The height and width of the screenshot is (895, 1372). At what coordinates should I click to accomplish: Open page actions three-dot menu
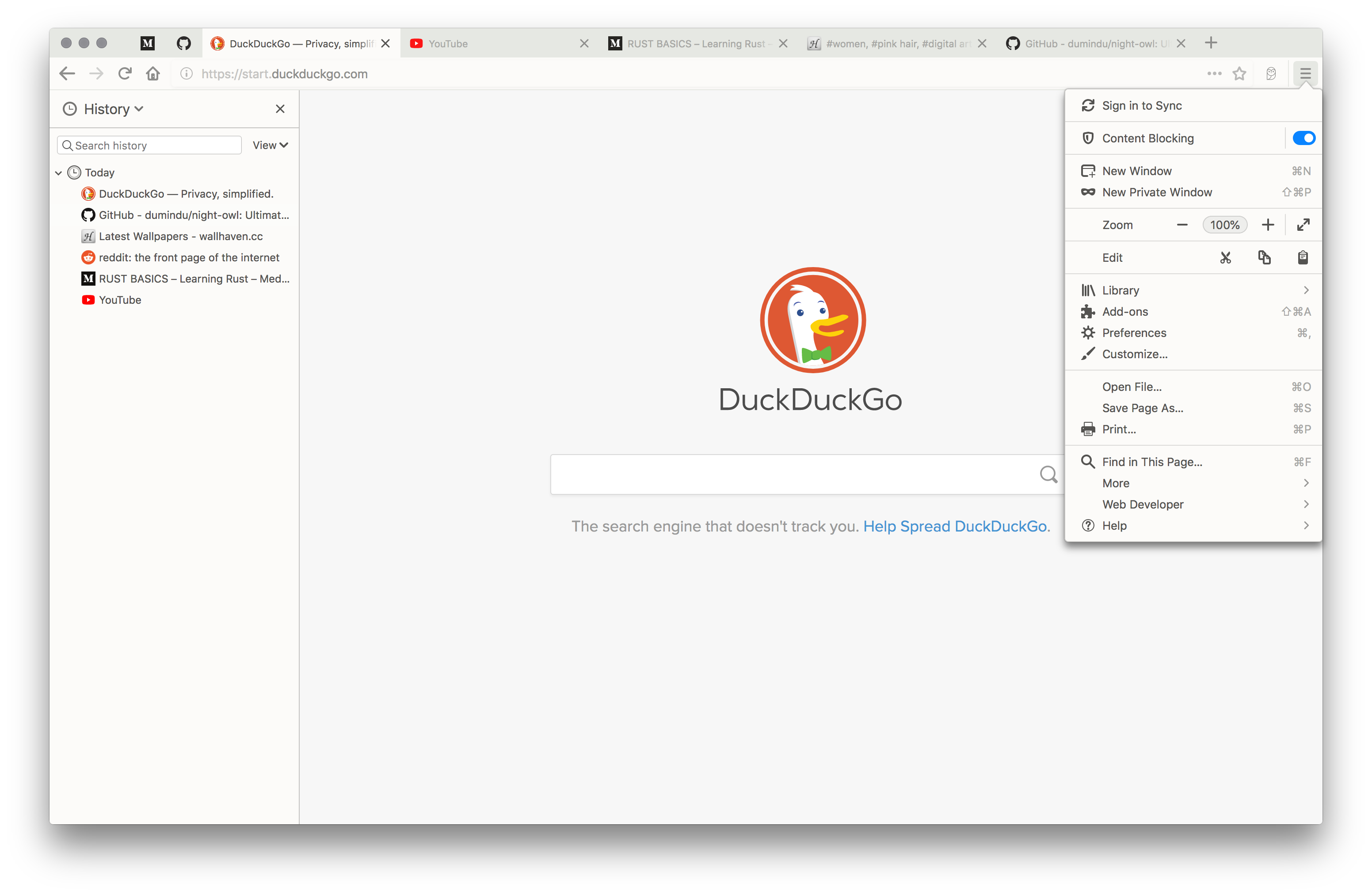tap(1214, 74)
